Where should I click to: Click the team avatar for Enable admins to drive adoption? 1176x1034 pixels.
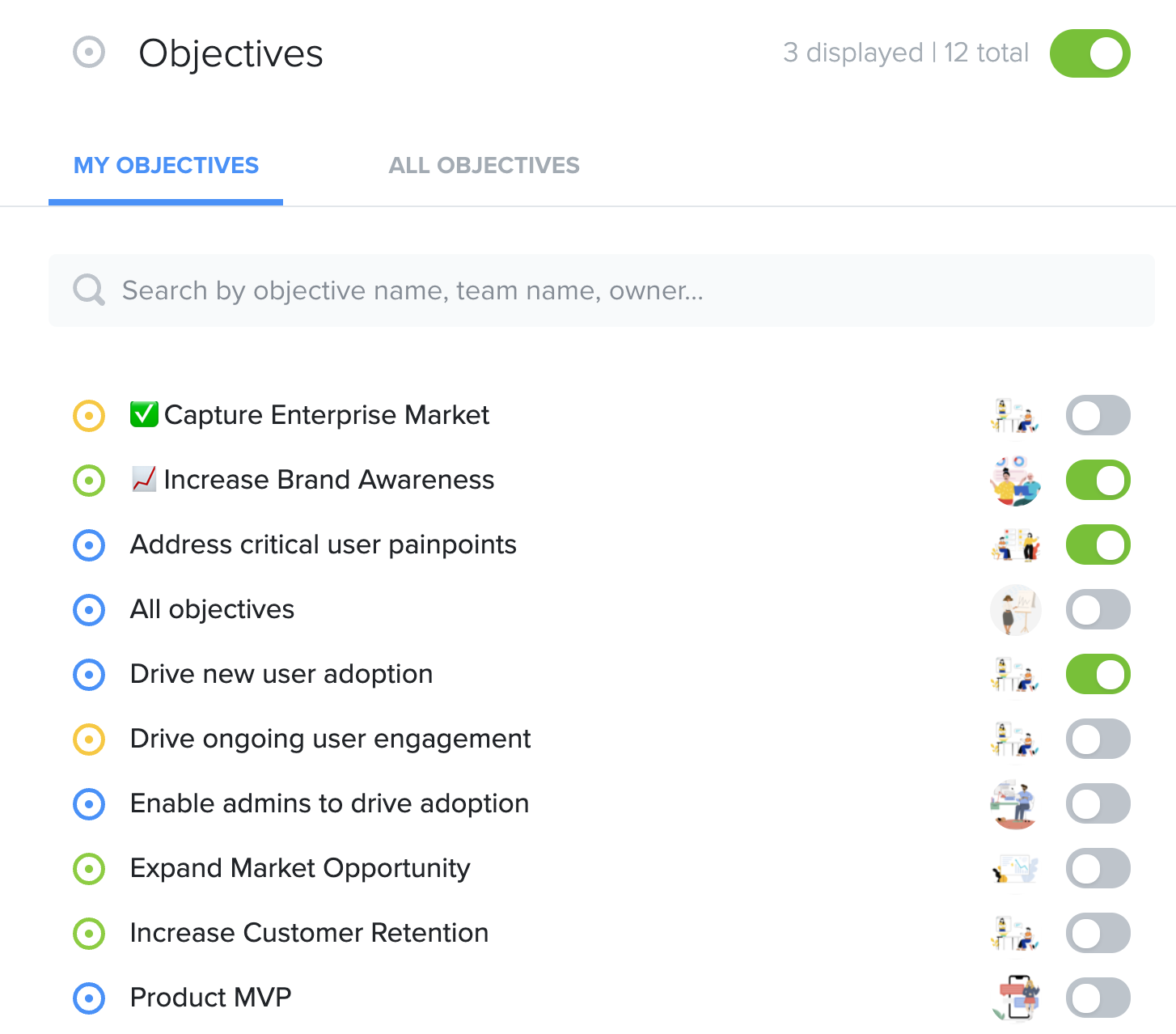[x=1016, y=804]
